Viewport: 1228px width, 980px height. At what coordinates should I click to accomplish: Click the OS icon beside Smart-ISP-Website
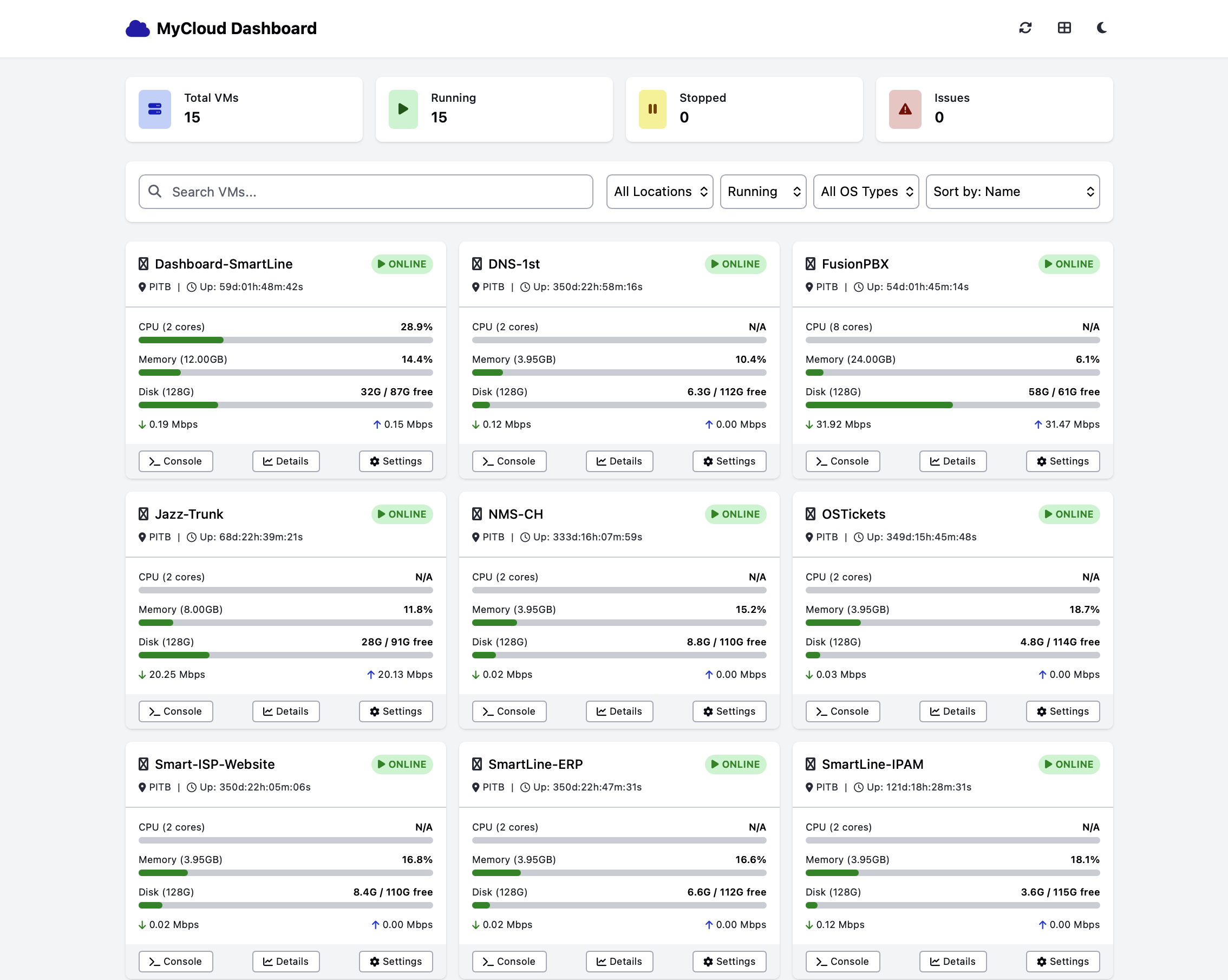point(143,763)
